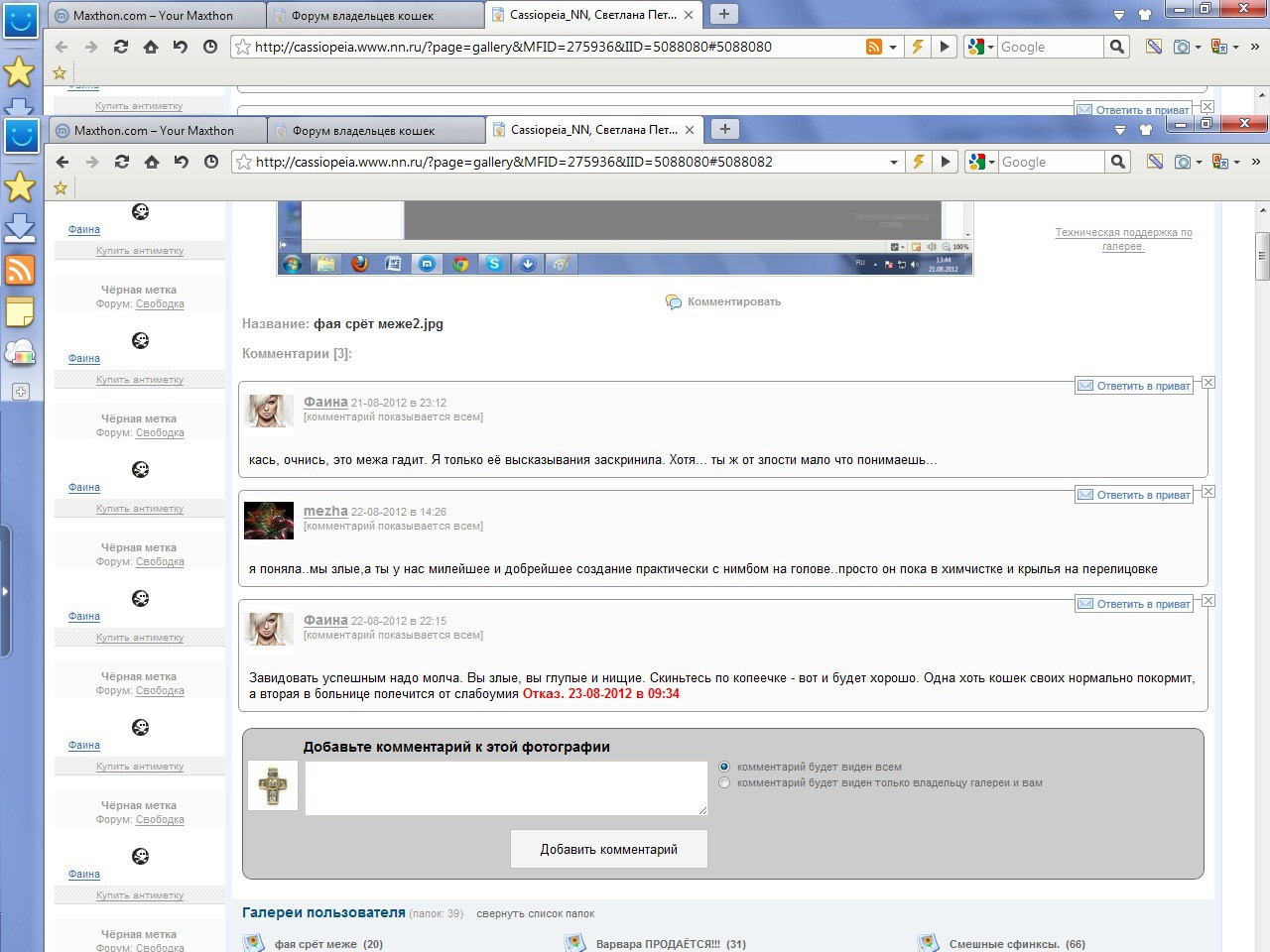Image resolution: width=1270 pixels, height=952 pixels.
Task: Click favorites bar star in front window
Action: 61,187
